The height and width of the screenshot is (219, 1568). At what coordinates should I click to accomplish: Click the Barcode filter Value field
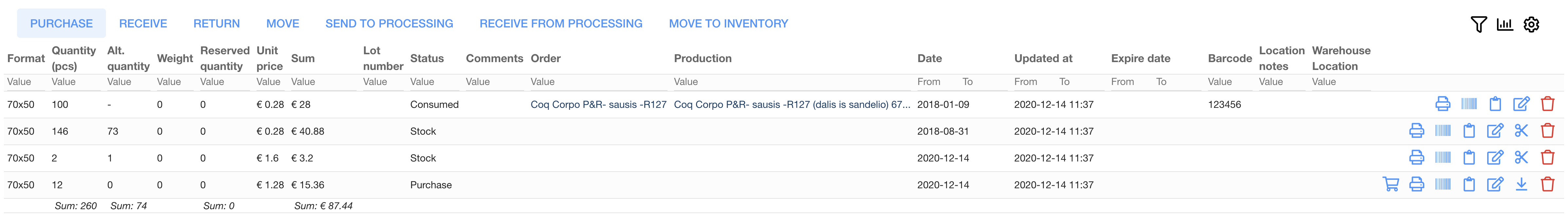tap(1228, 82)
